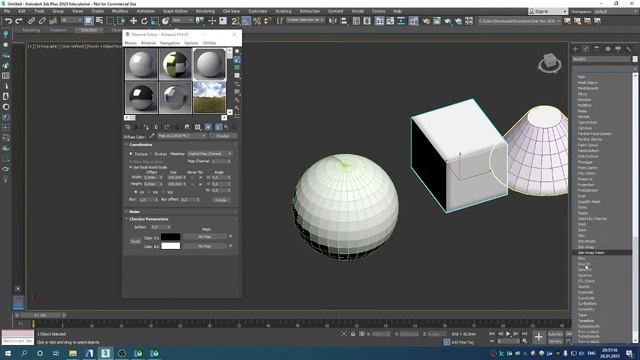The width and height of the screenshot is (640, 360).
Task: Open Select by Name list
Action: click(x=99, y=21)
